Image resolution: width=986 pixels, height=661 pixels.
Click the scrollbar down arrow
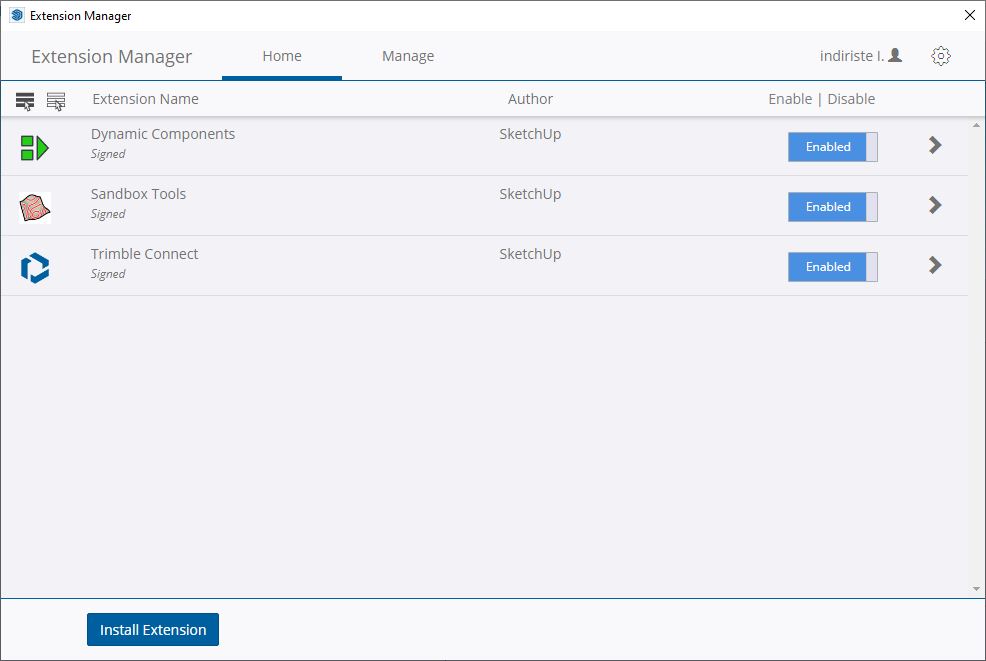976,589
